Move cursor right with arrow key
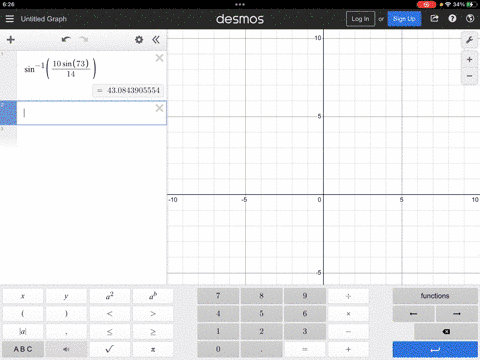480x360 pixels. 457,314
